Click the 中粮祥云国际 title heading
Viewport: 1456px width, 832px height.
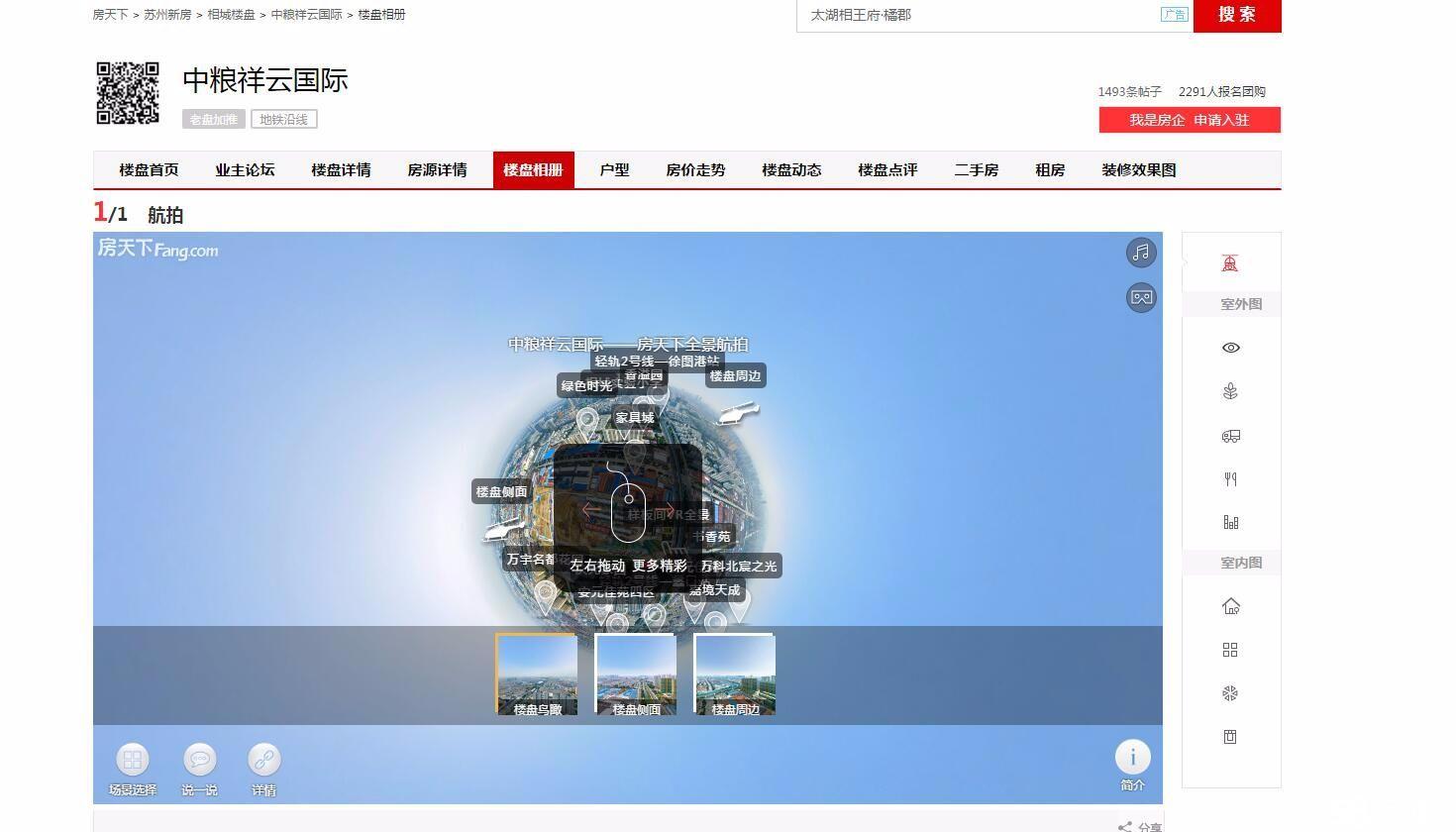(265, 80)
